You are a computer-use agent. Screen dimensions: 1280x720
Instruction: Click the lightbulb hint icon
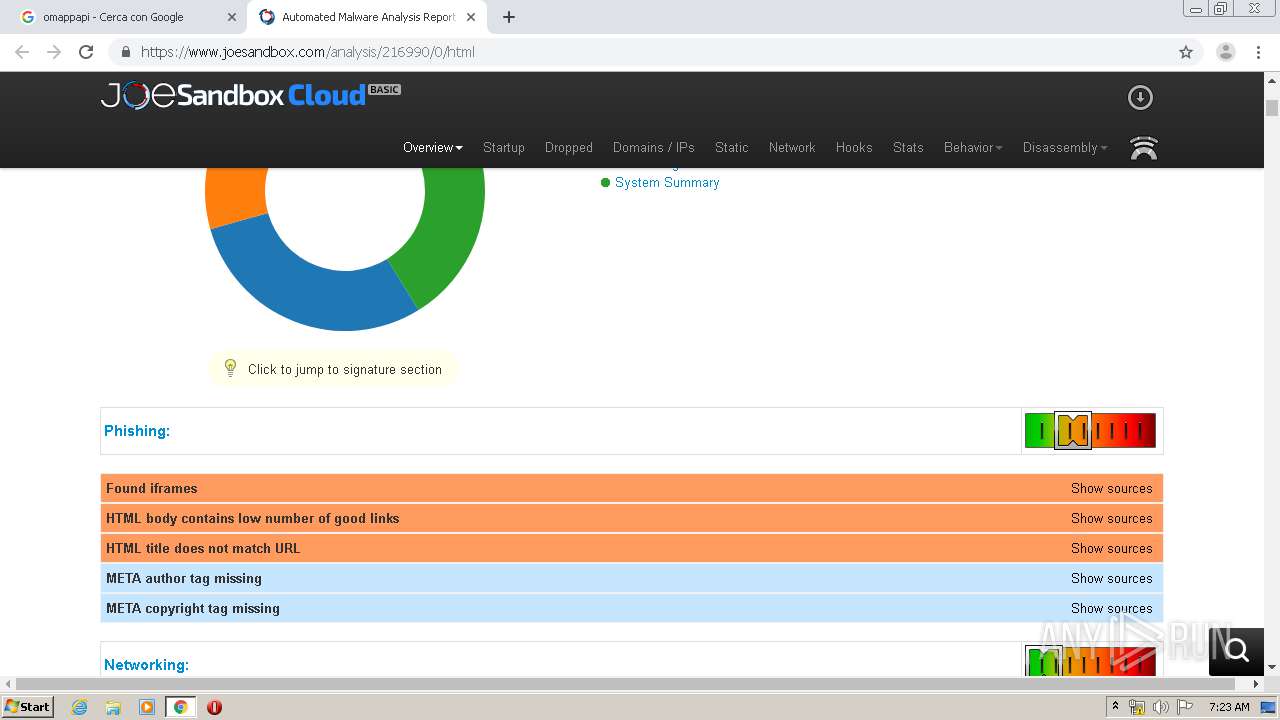point(230,368)
